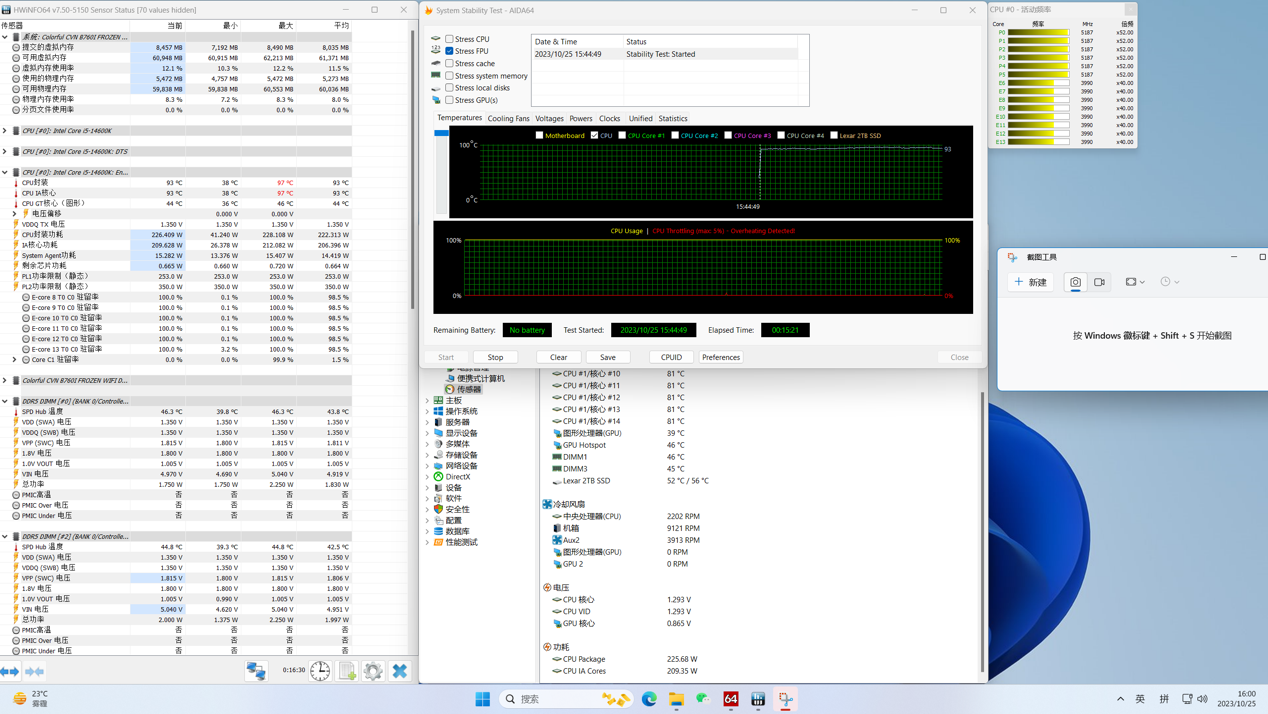Toggle Motherboard graph checkbox
Screen dimensions: 1268x714
click(x=540, y=135)
